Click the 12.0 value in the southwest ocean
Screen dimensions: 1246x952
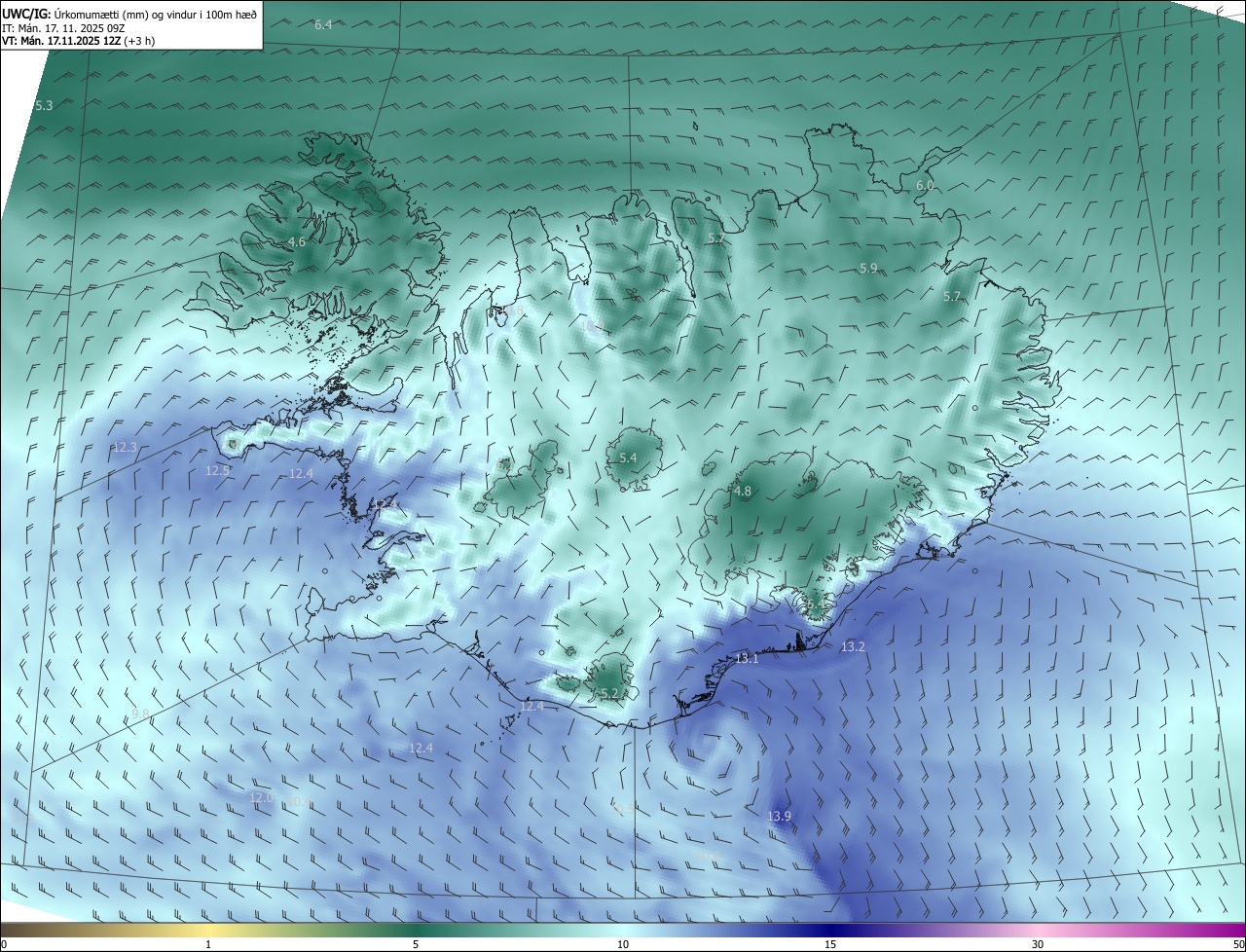(x=261, y=797)
